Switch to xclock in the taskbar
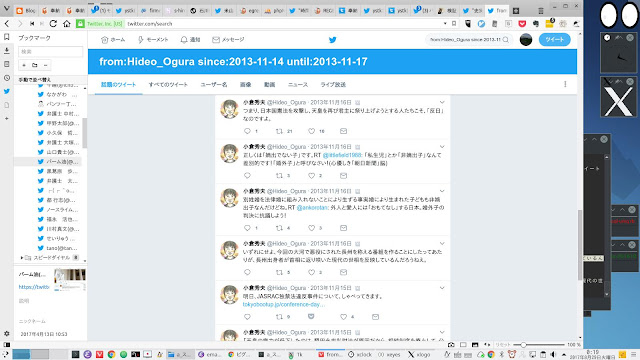The image size is (640, 360). (360, 354)
